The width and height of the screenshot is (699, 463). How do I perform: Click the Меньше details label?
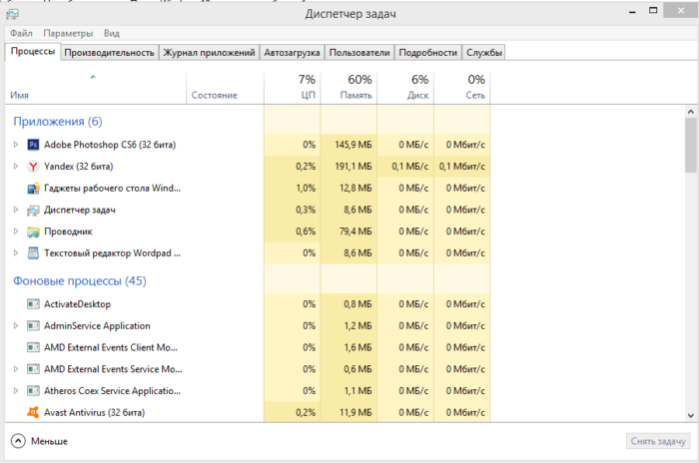[x=49, y=441]
